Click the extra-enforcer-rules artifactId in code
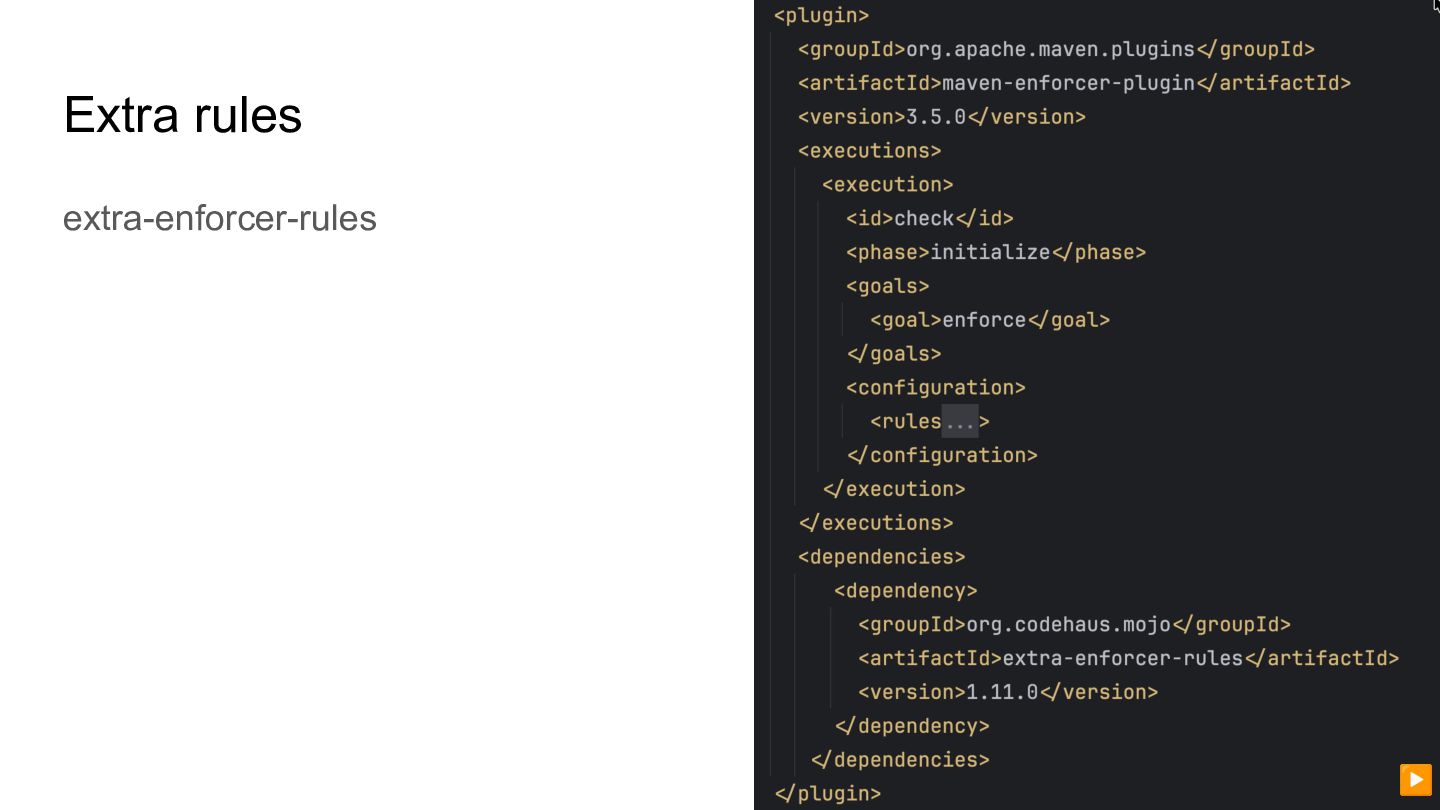Viewport: 1440px width, 810px height. click(x=1122, y=659)
